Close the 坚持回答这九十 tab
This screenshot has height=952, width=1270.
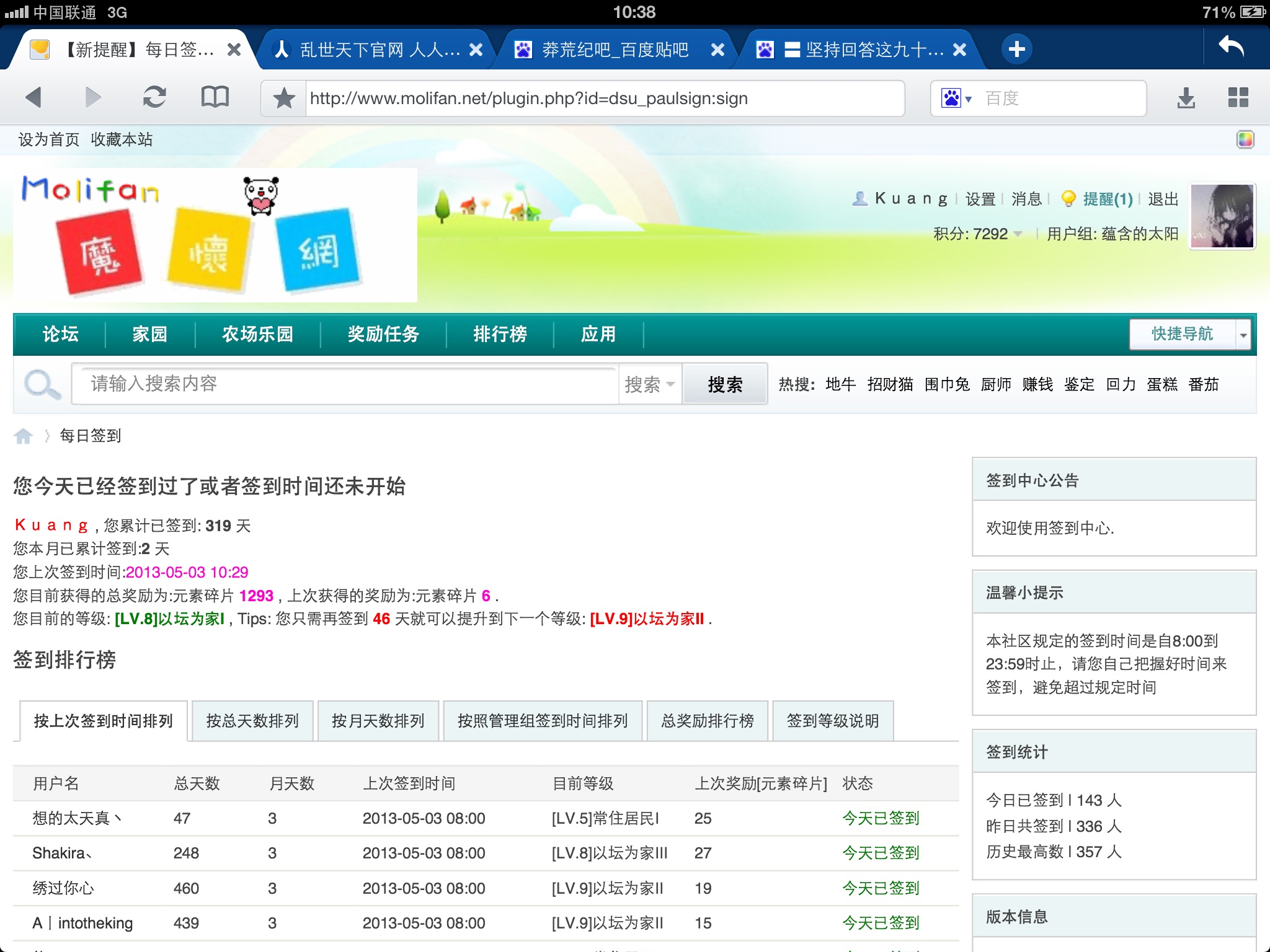tap(959, 50)
